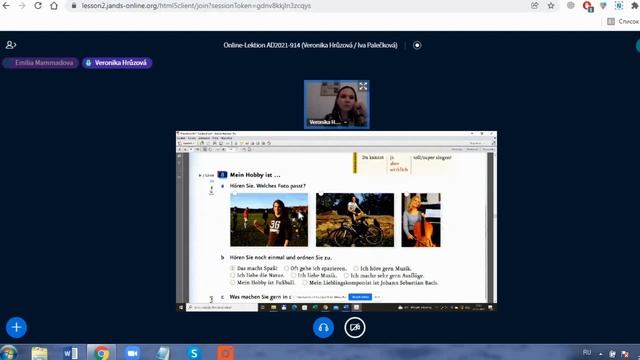Image resolution: width=640 pixels, height=360 pixels.
Task: Click the RU language indicator in tray
Action: point(587,353)
